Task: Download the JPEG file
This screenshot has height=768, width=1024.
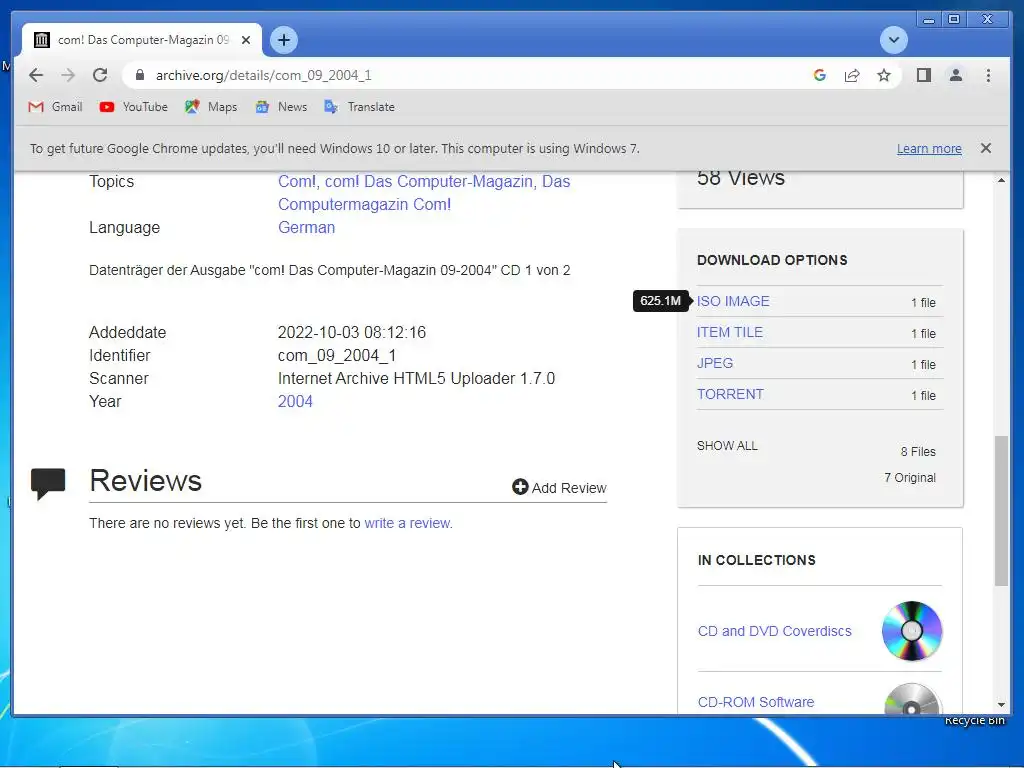Action: click(714, 363)
